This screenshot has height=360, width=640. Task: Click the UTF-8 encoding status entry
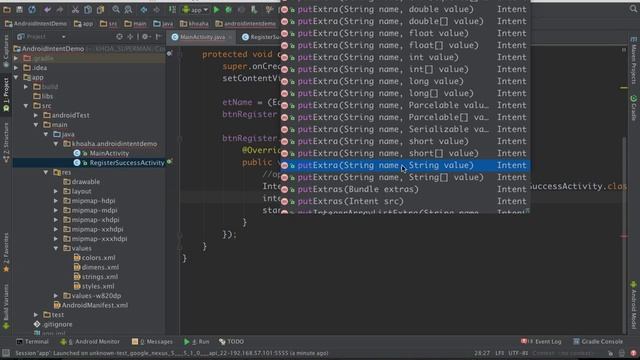coord(518,353)
